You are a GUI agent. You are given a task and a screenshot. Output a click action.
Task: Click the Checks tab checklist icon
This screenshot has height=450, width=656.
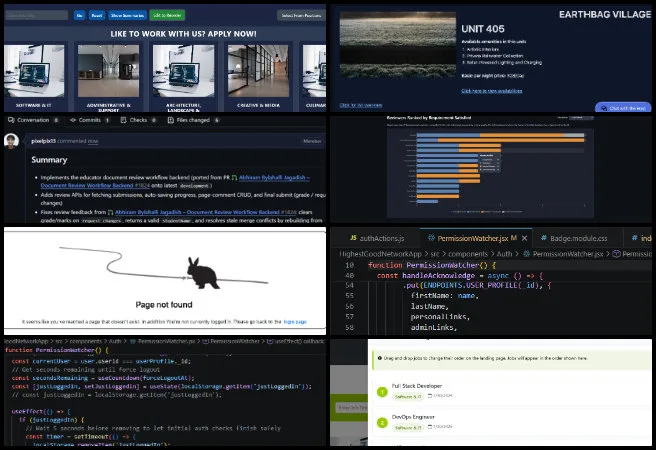(x=123, y=120)
